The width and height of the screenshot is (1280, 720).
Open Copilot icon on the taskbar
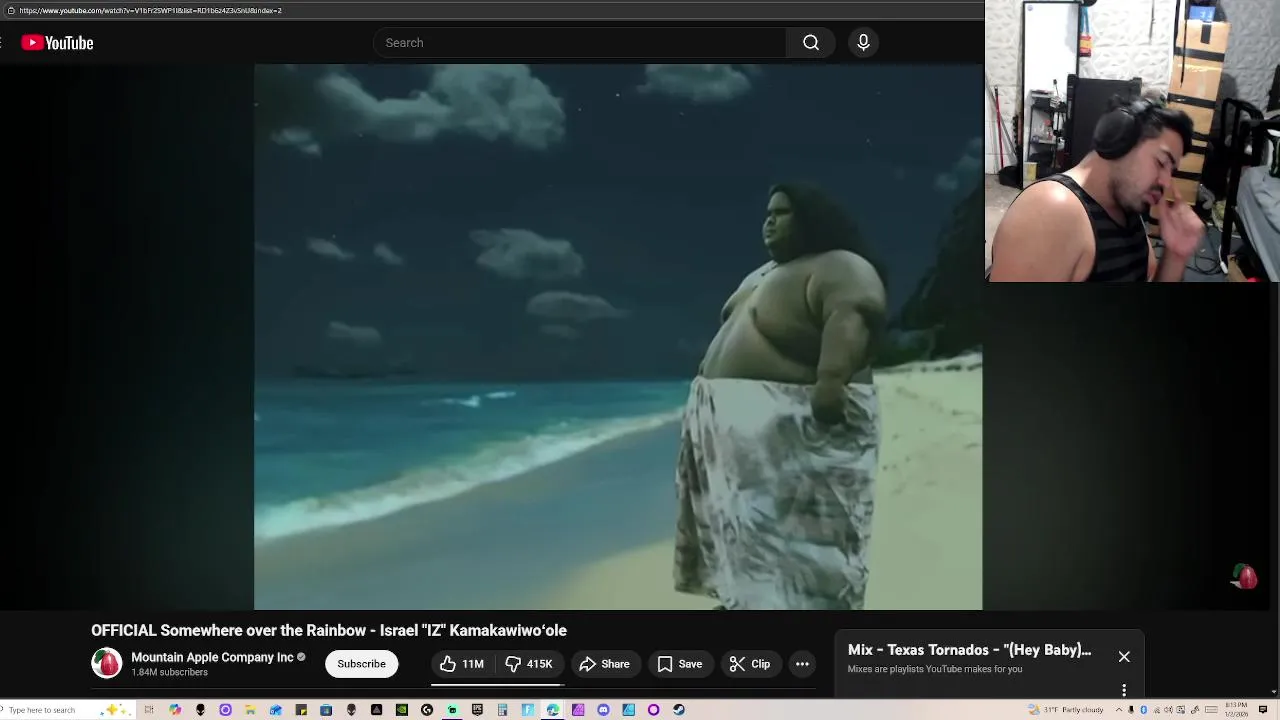[x=175, y=710]
